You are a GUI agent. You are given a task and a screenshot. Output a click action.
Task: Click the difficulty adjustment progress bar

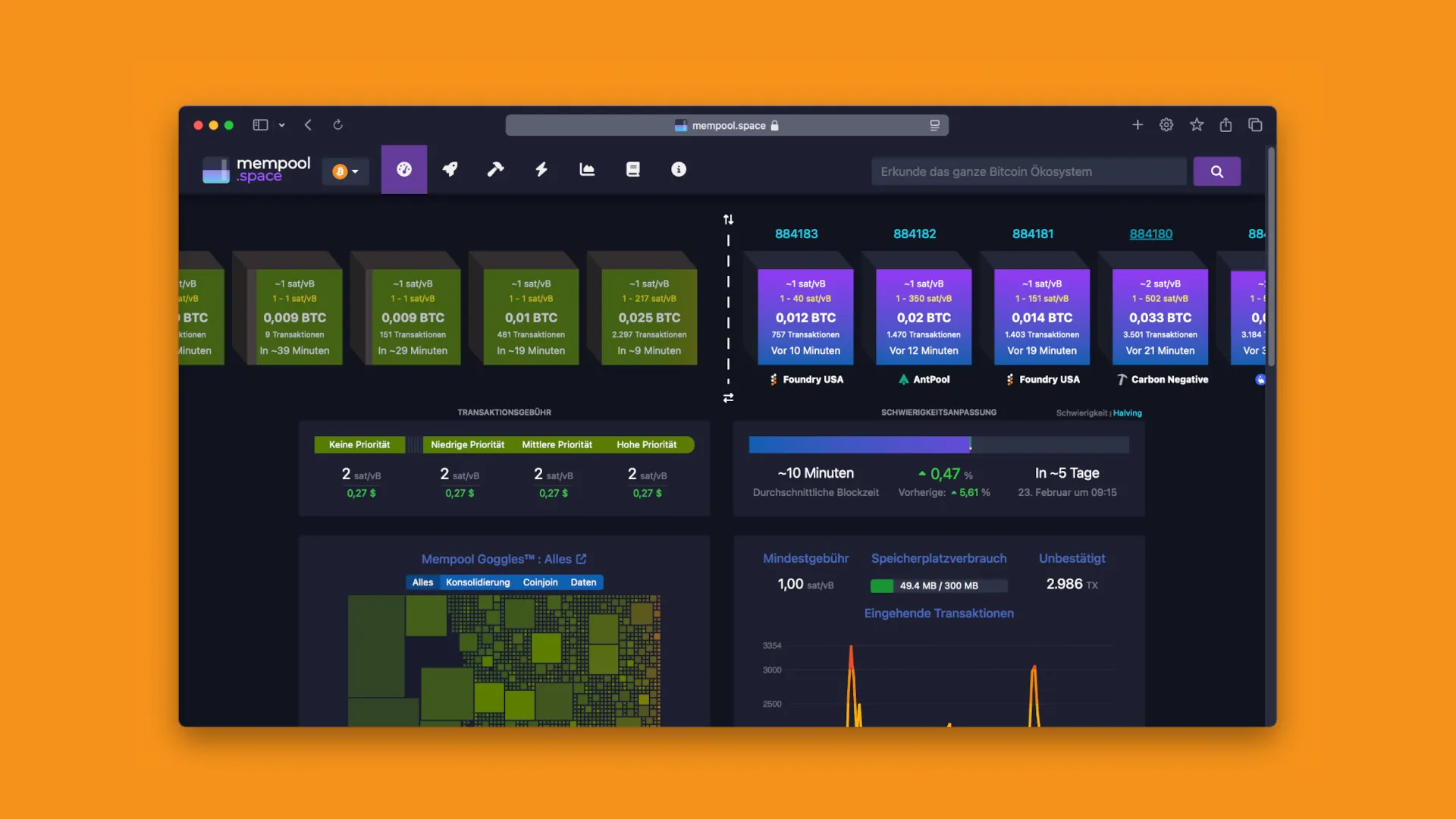click(938, 445)
